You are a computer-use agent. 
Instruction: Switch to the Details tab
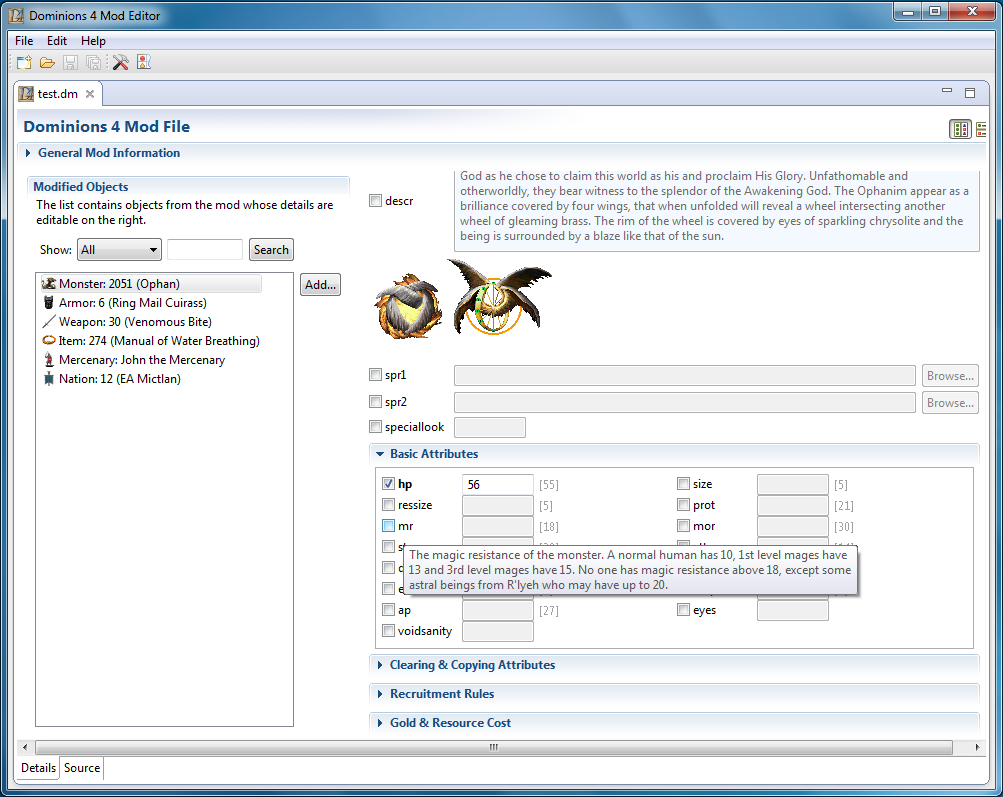38,768
